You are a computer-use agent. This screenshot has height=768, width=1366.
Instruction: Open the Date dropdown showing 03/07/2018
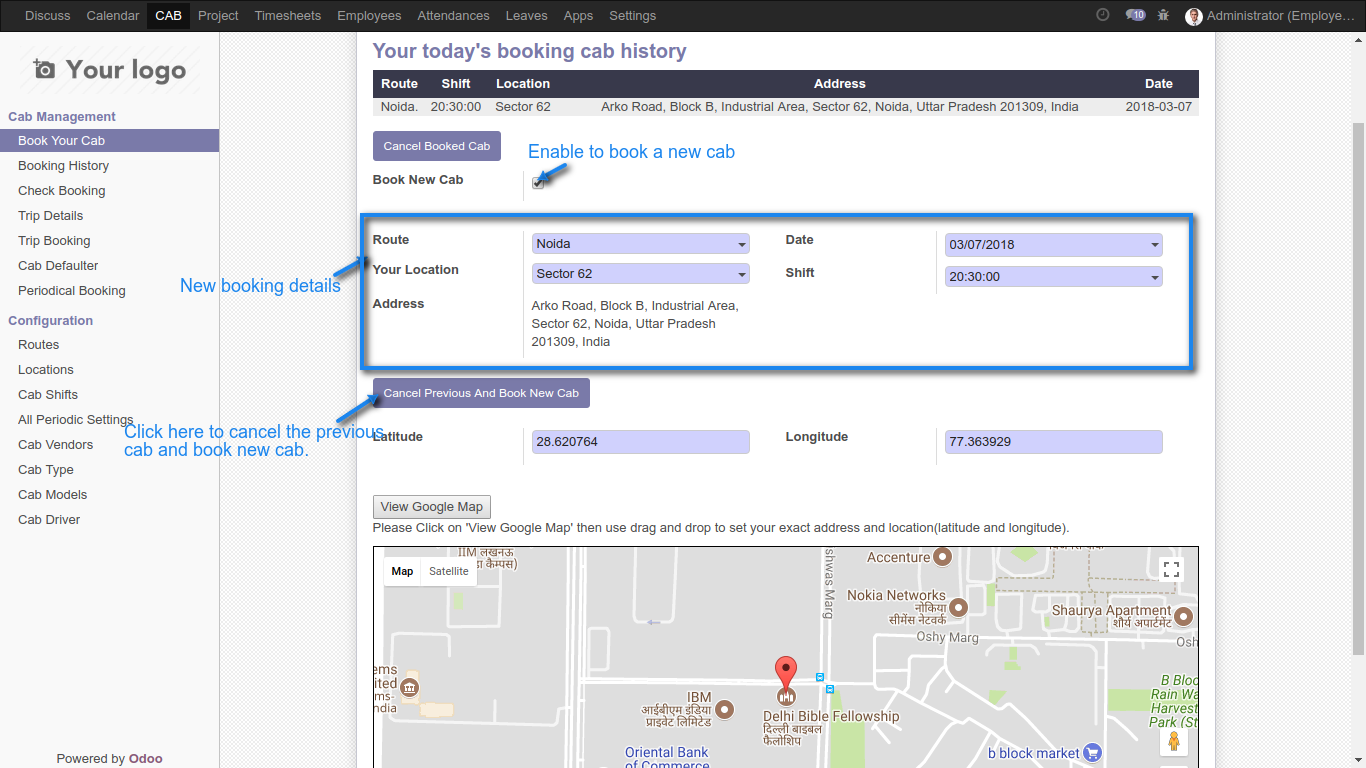click(1054, 244)
